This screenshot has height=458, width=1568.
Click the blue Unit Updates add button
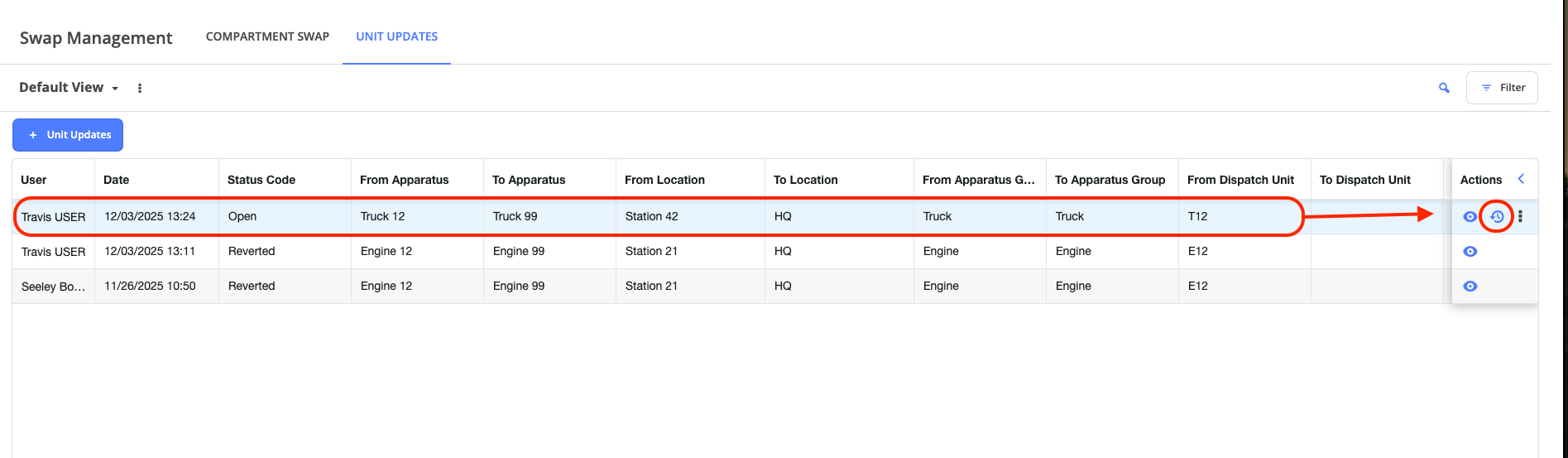[x=68, y=135]
